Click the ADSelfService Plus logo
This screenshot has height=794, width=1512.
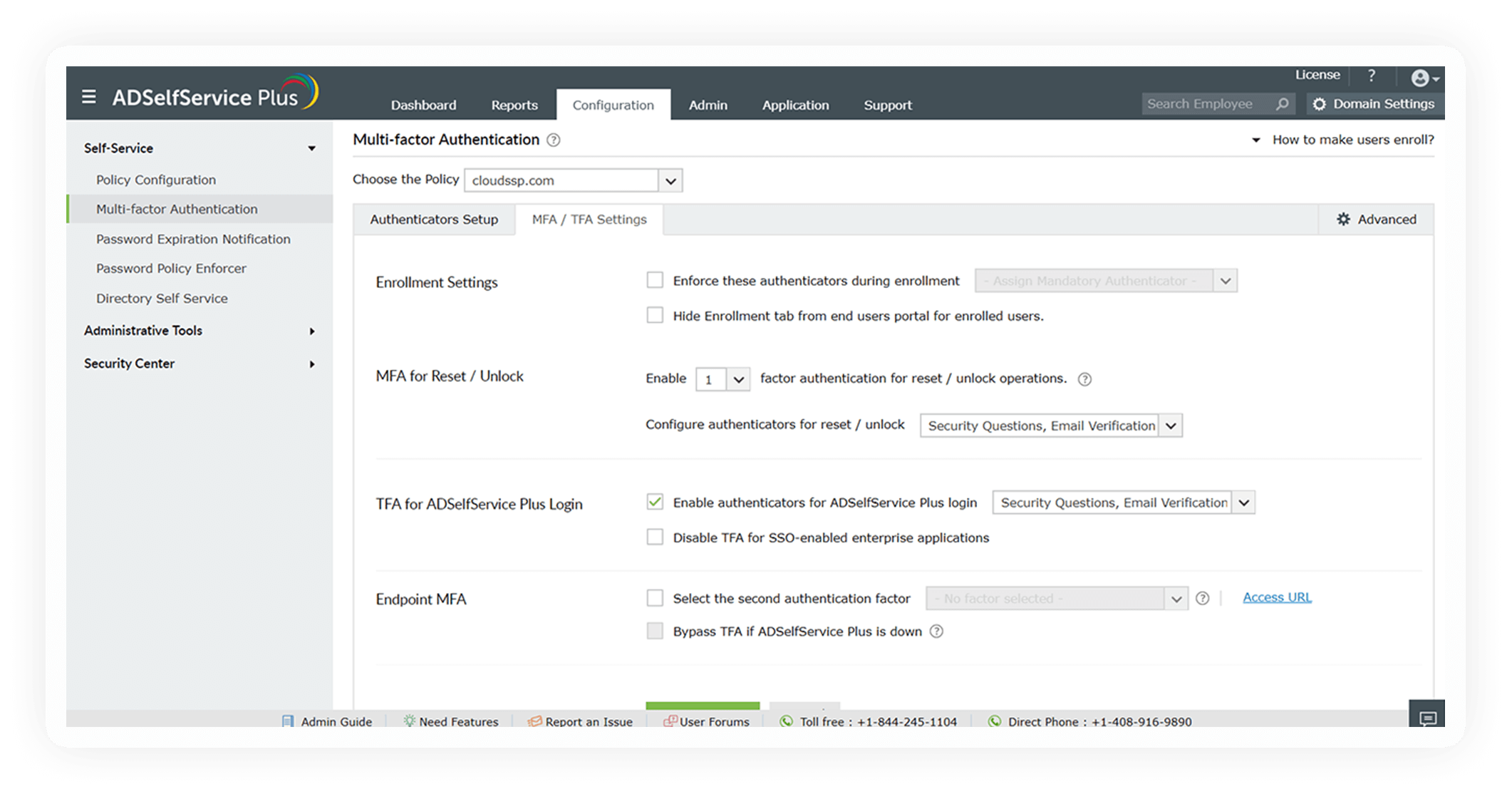(215, 93)
